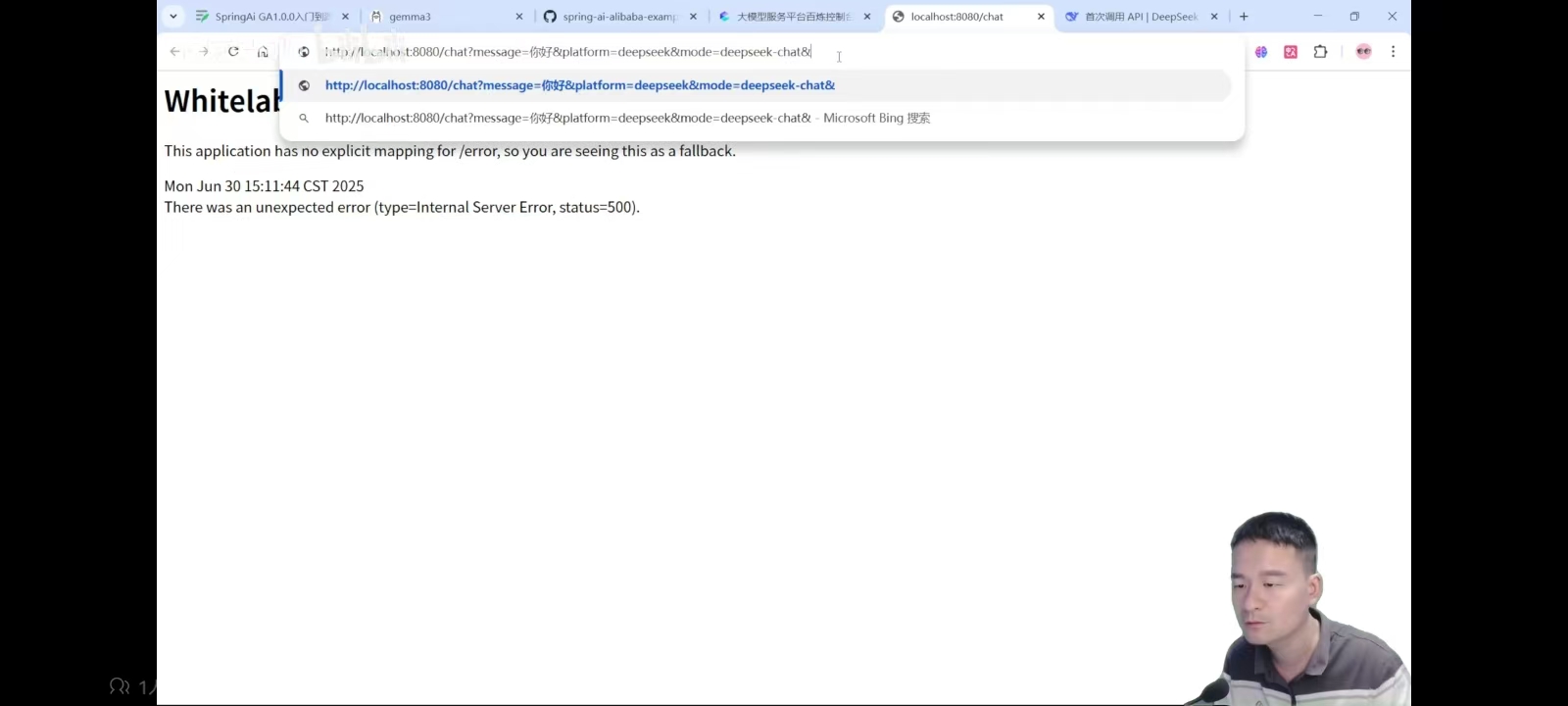Click the browser reload button
The image size is (1568, 706).
tap(233, 52)
